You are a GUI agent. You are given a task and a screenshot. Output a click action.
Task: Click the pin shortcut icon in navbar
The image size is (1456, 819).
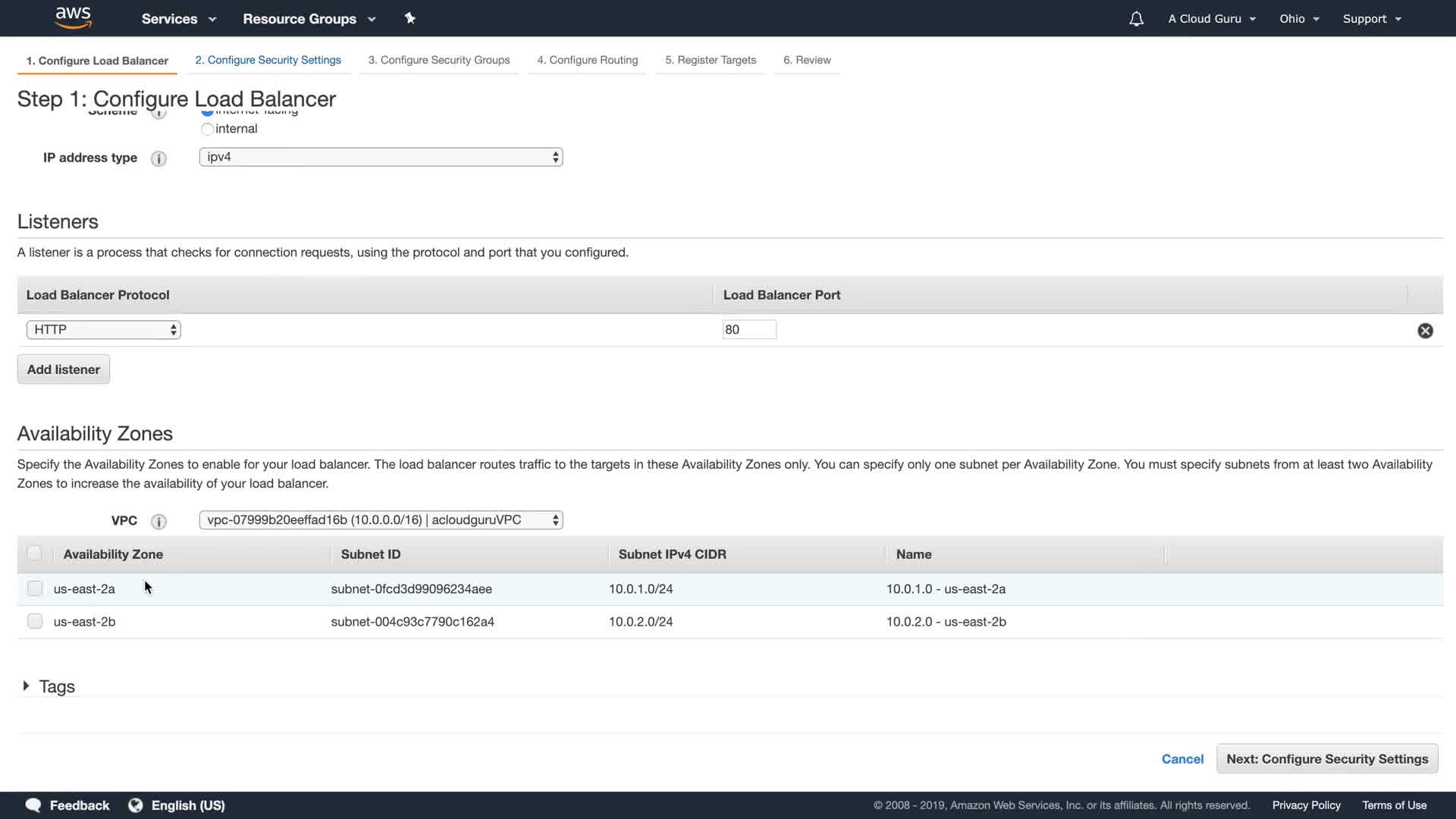coord(410,18)
